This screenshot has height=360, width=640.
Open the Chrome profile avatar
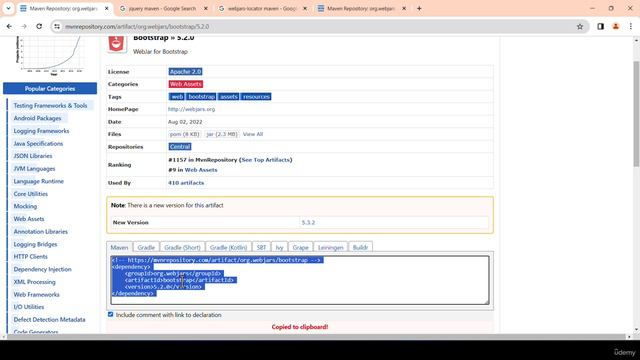click(x=616, y=27)
